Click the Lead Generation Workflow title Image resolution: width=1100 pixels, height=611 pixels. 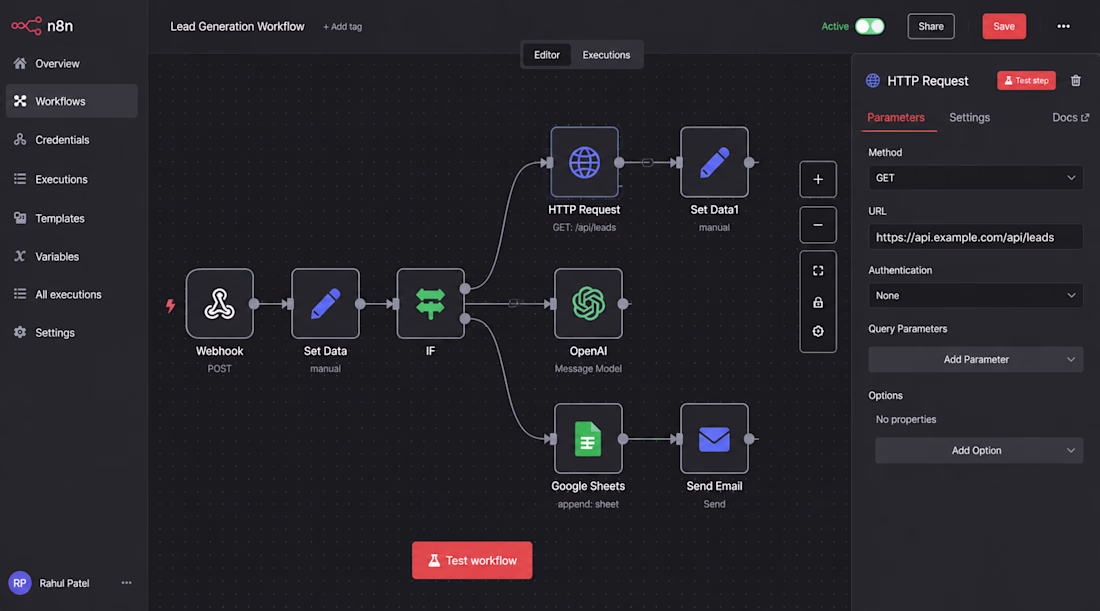coord(237,26)
